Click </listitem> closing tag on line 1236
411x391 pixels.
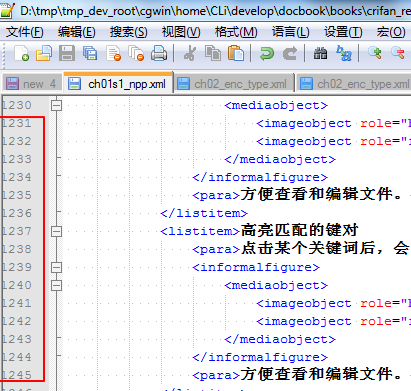(x=204, y=213)
